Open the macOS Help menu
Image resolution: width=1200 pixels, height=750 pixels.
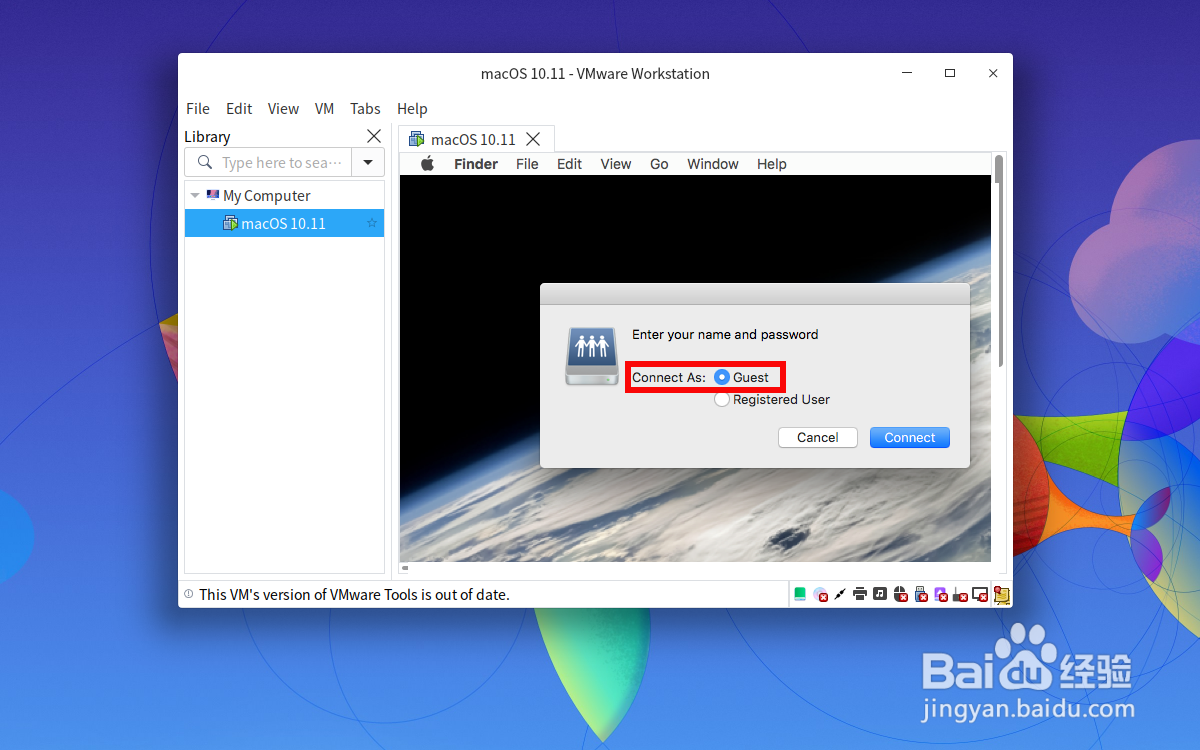[772, 164]
